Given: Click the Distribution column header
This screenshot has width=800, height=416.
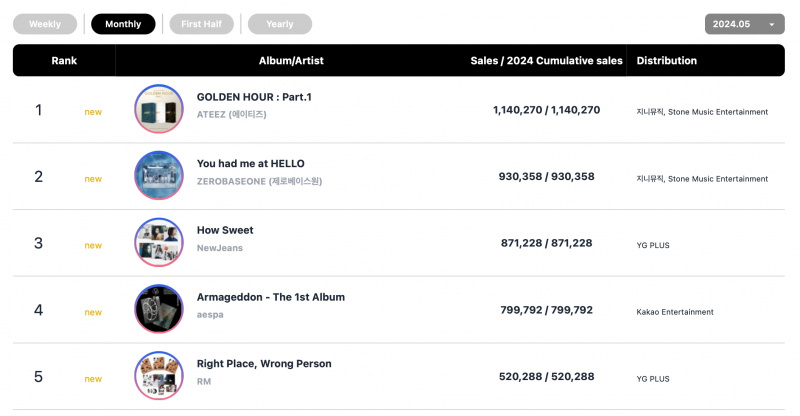Looking at the screenshot, I should pyautogui.click(x=667, y=60).
